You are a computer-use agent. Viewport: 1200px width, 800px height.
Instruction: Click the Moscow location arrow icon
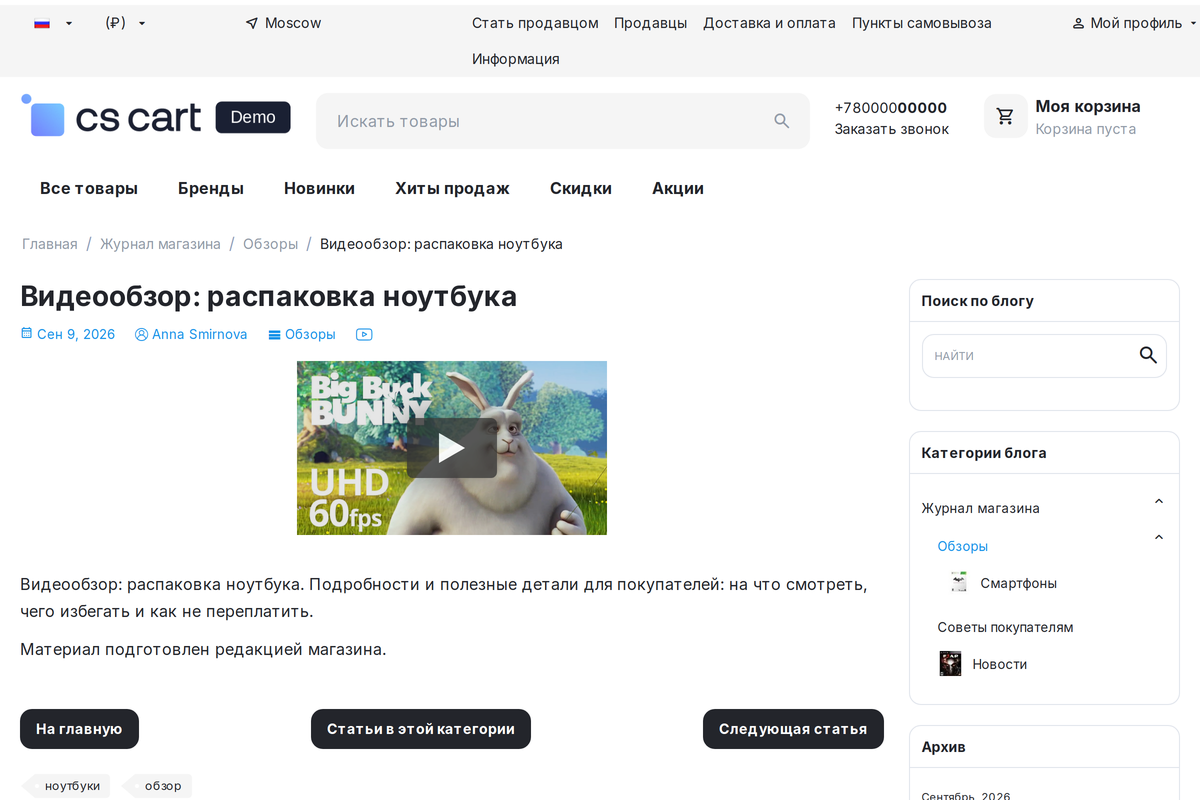tap(252, 23)
